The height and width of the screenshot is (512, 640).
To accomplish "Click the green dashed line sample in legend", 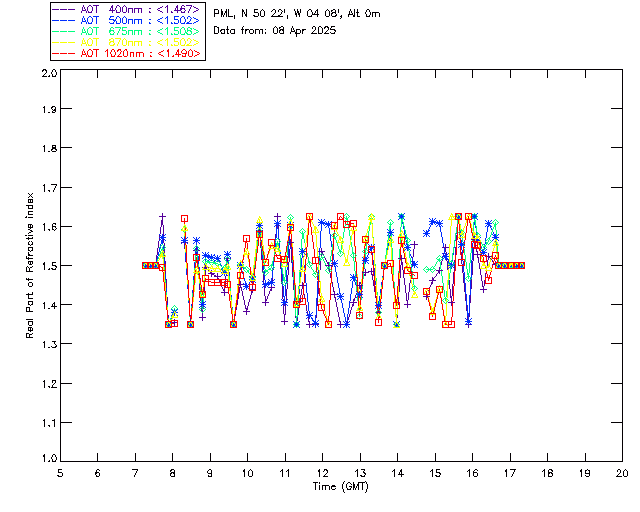I will click(x=64, y=31).
